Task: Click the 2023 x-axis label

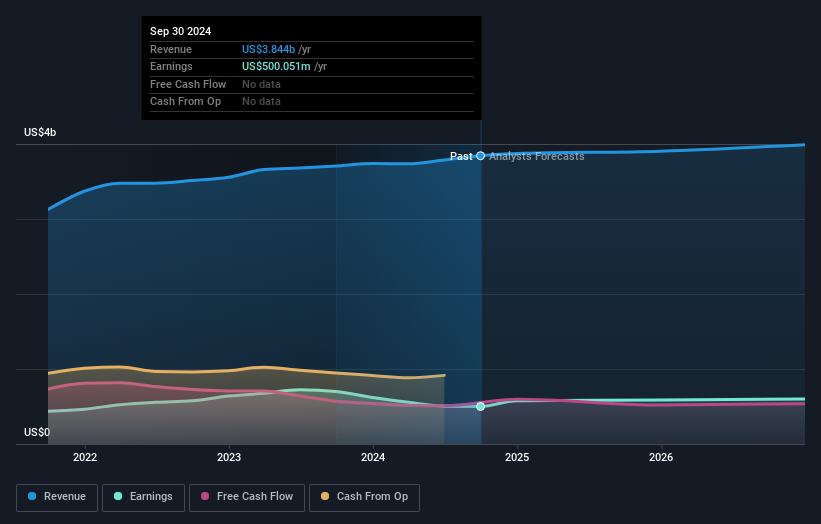Action: coord(229,458)
